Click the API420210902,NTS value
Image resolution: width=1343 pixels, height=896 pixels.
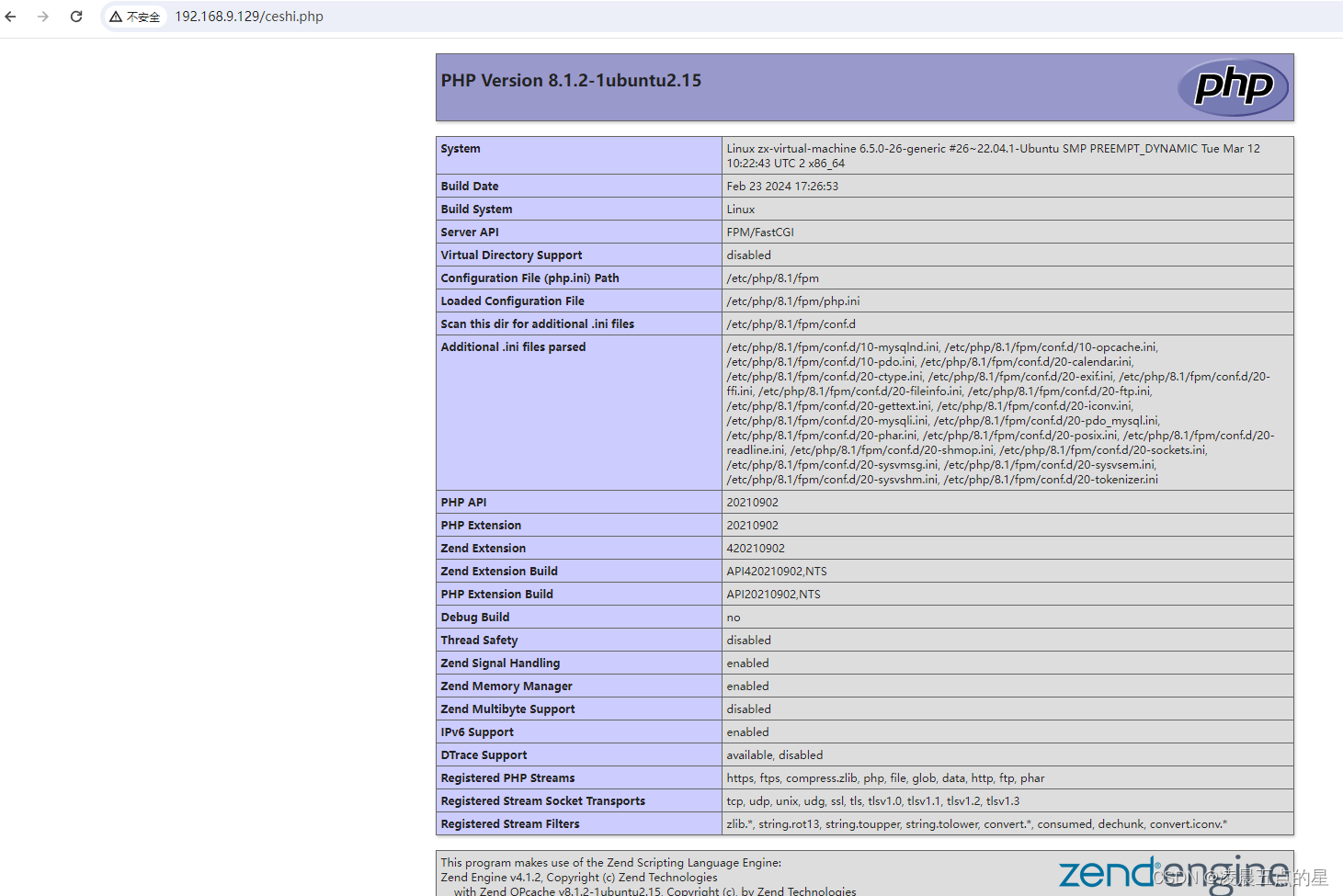click(777, 572)
